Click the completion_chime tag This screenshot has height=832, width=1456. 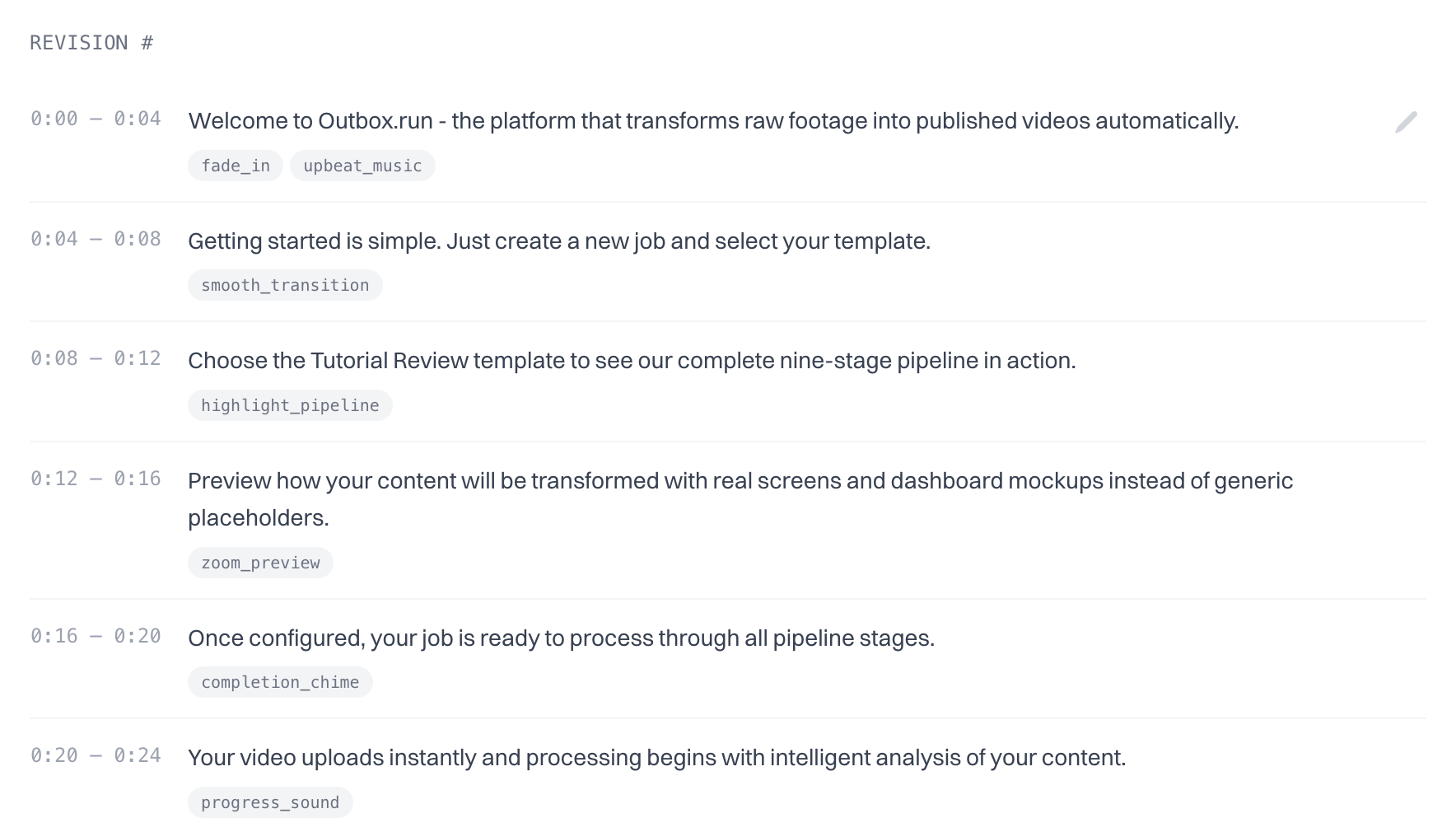click(x=280, y=682)
